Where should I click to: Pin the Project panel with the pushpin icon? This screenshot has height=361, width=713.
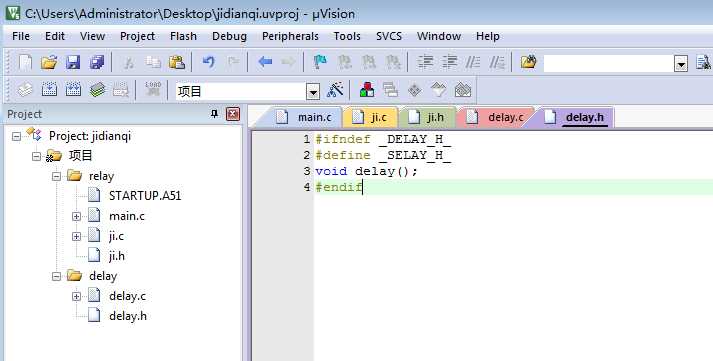click(x=214, y=114)
